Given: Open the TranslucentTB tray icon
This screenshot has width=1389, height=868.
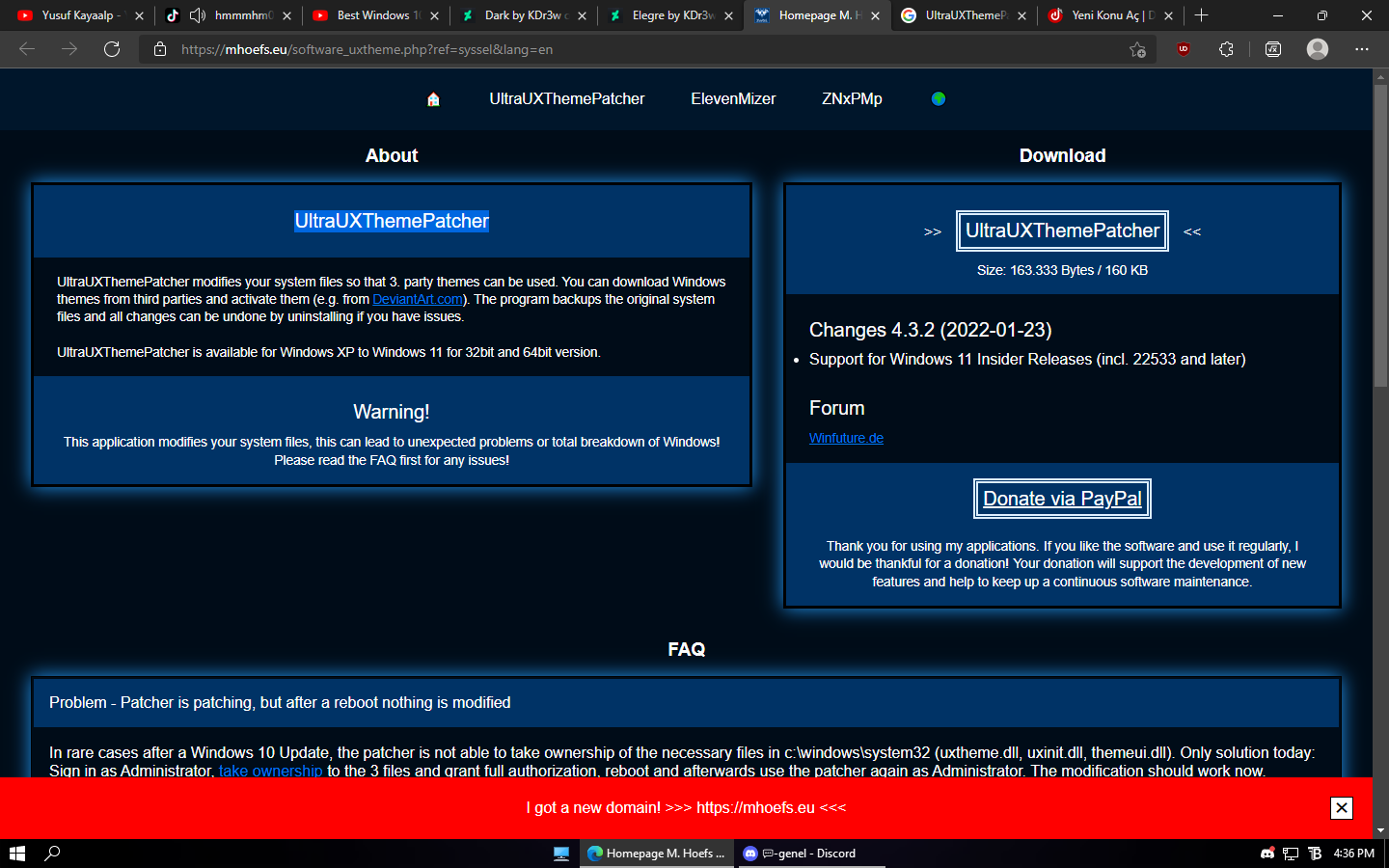Looking at the screenshot, I should pyautogui.click(x=1315, y=854).
